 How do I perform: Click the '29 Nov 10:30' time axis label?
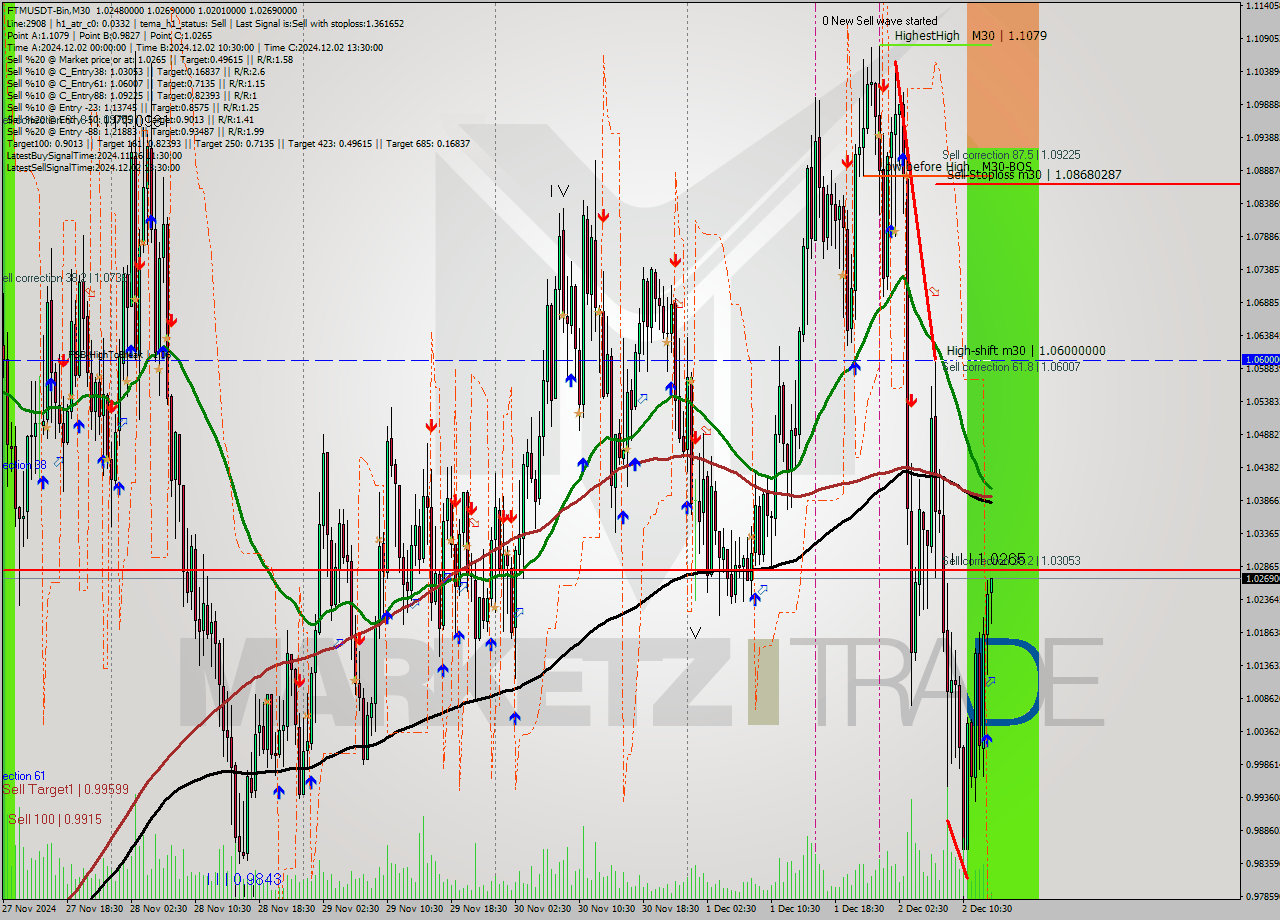pyautogui.click(x=415, y=909)
